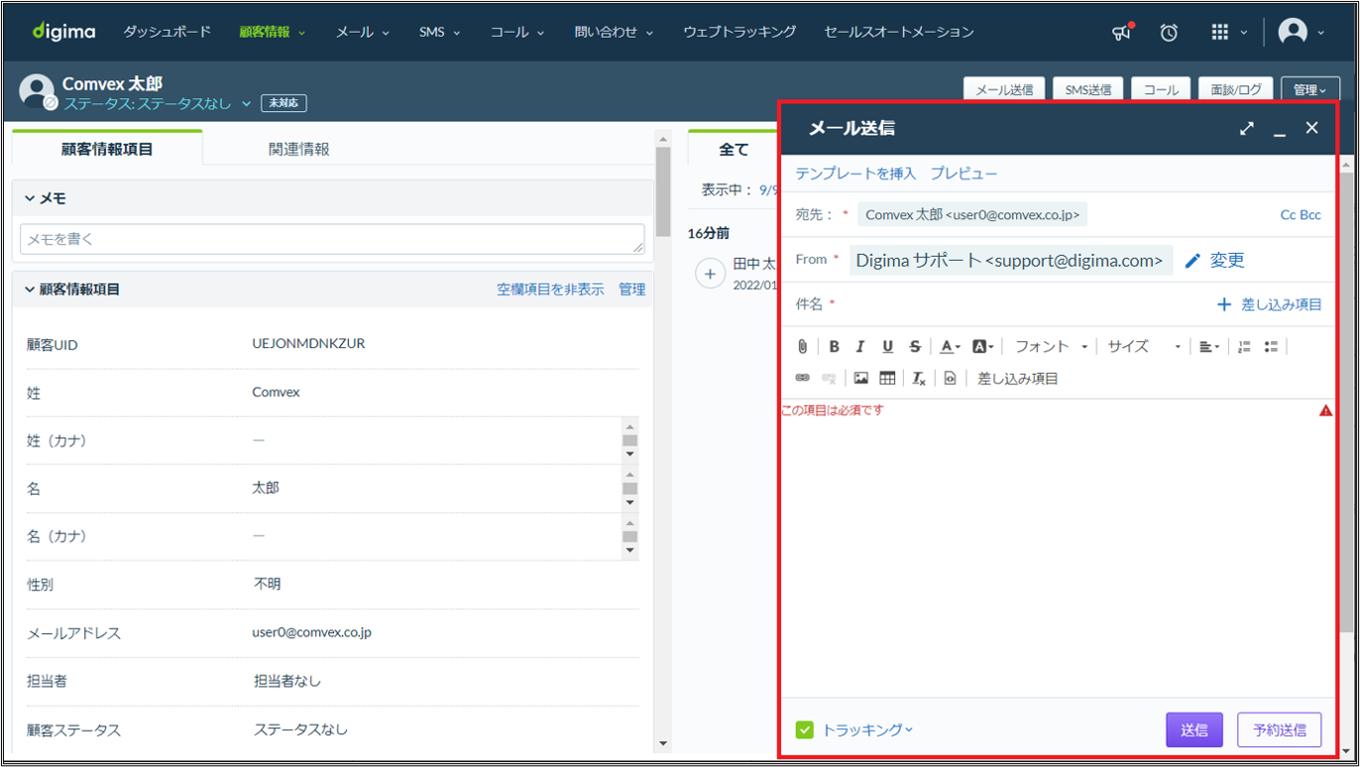Open the サイズ dropdown

1144,347
